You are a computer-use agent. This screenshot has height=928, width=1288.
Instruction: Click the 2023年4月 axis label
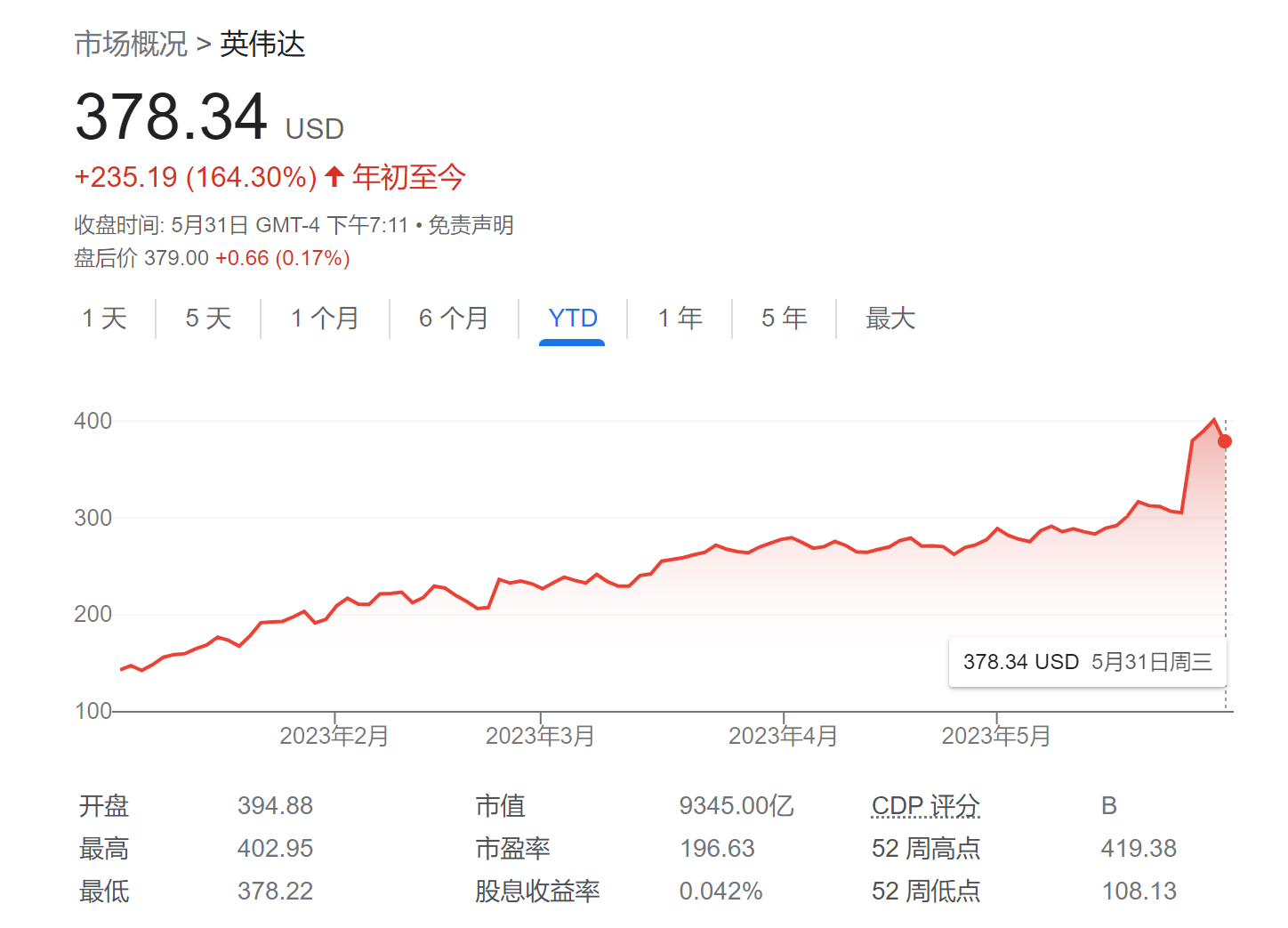783,736
